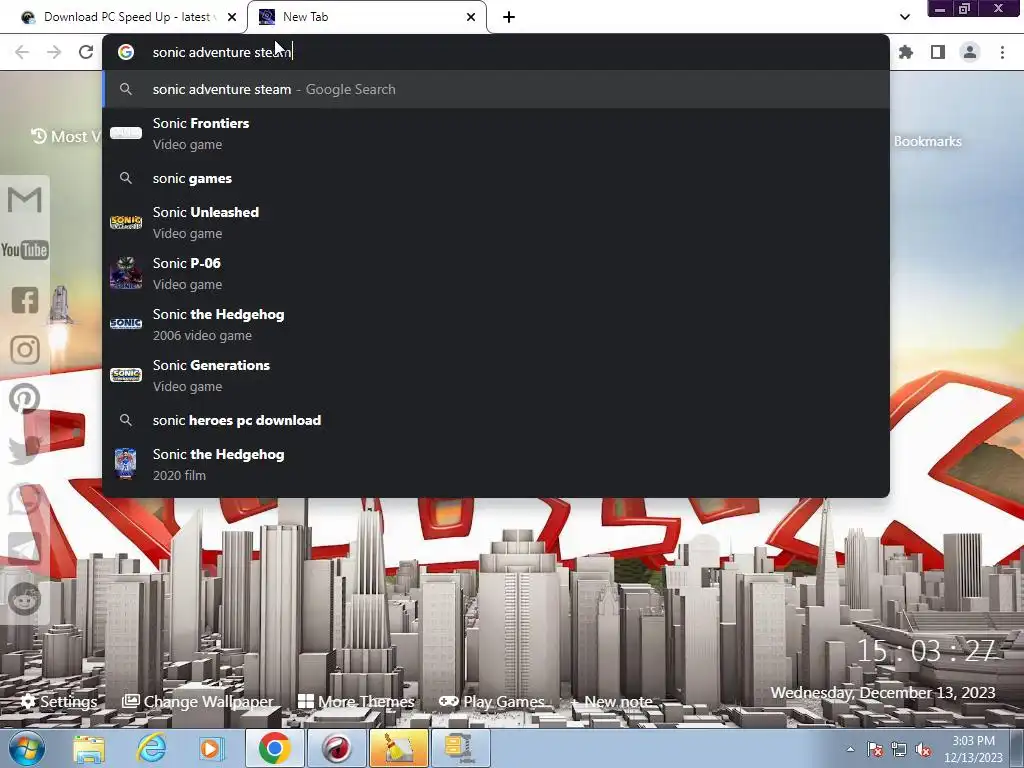Open the broom cleaner app on taskbar
The width and height of the screenshot is (1024, 768).
pos(398,748)
